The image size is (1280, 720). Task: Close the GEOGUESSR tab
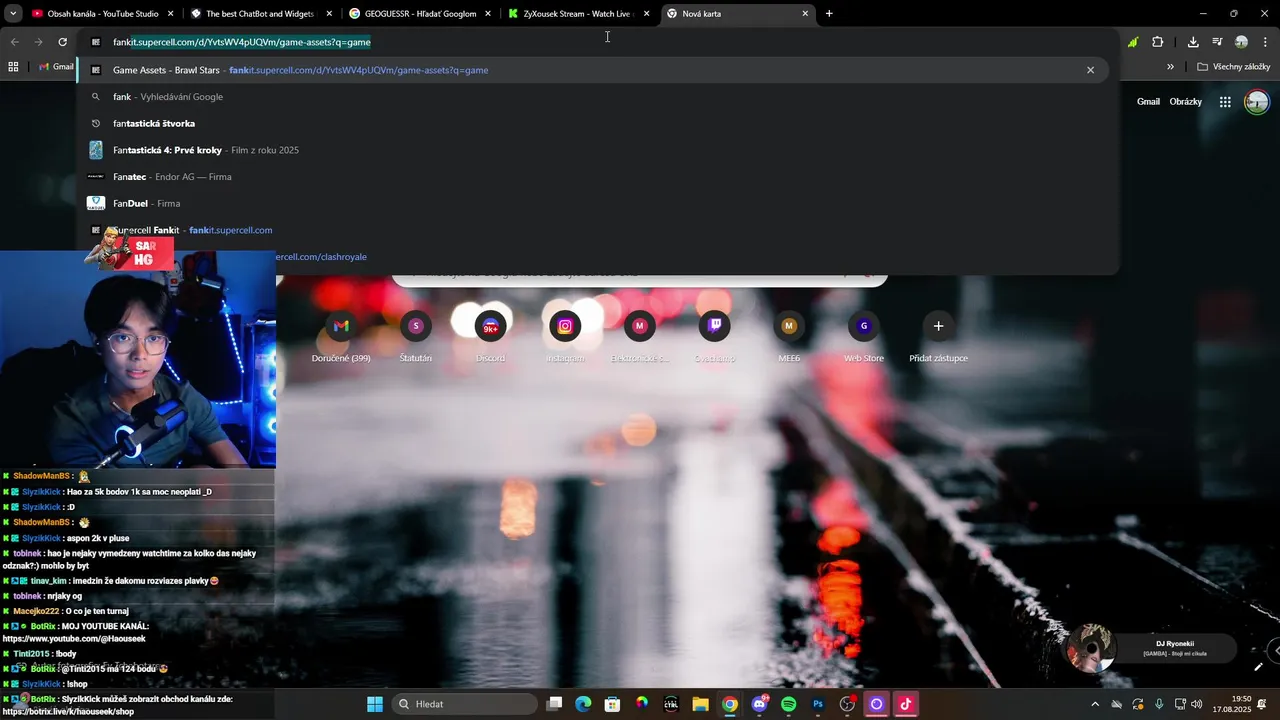tap(487, 13)
